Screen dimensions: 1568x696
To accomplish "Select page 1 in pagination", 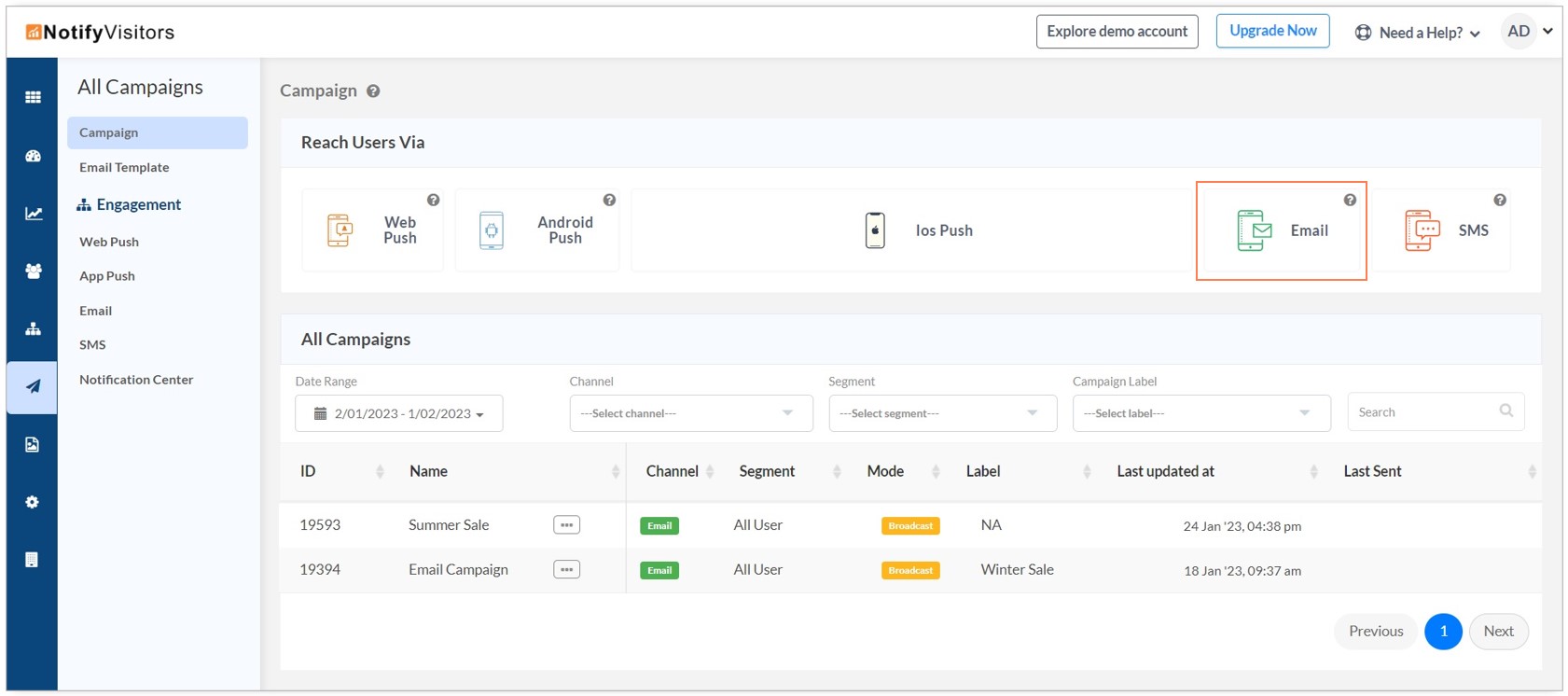I will point(1443,632).
